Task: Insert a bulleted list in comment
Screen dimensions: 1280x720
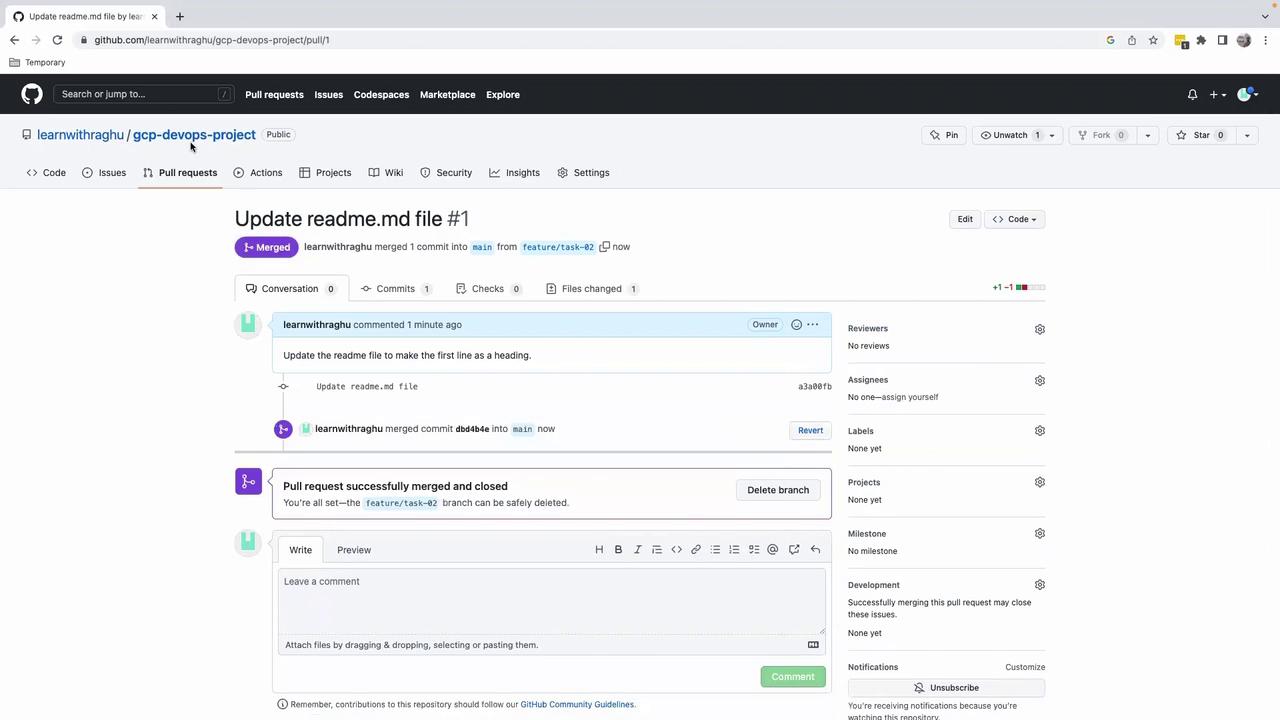Action: [715, 549]
